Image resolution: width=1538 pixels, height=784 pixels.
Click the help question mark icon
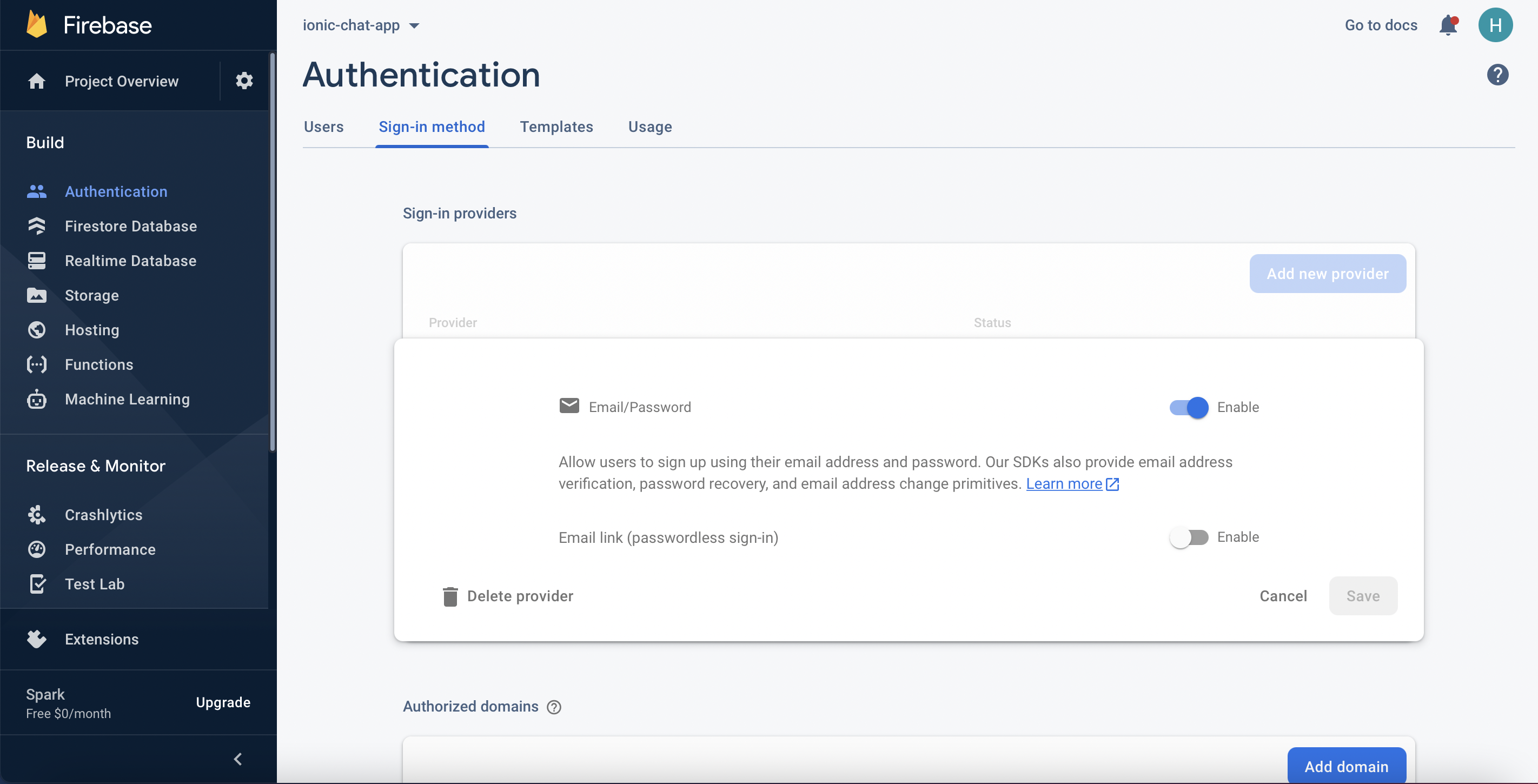(x=1497, y=75)
